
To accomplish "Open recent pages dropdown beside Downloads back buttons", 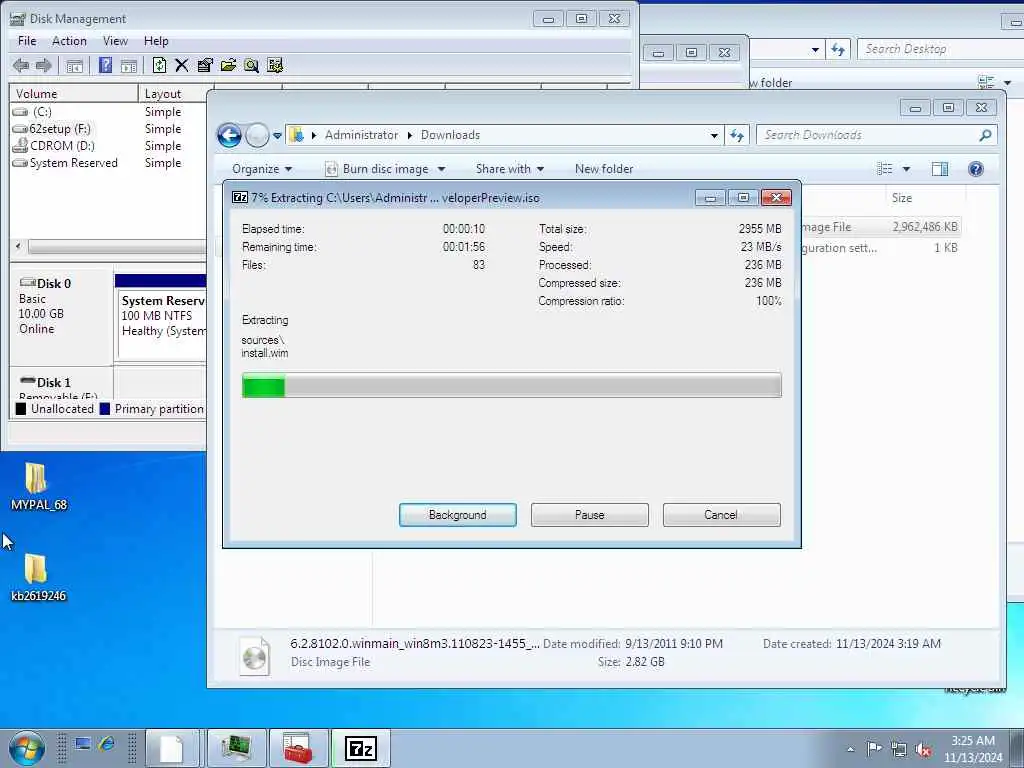I will [277, 136].
